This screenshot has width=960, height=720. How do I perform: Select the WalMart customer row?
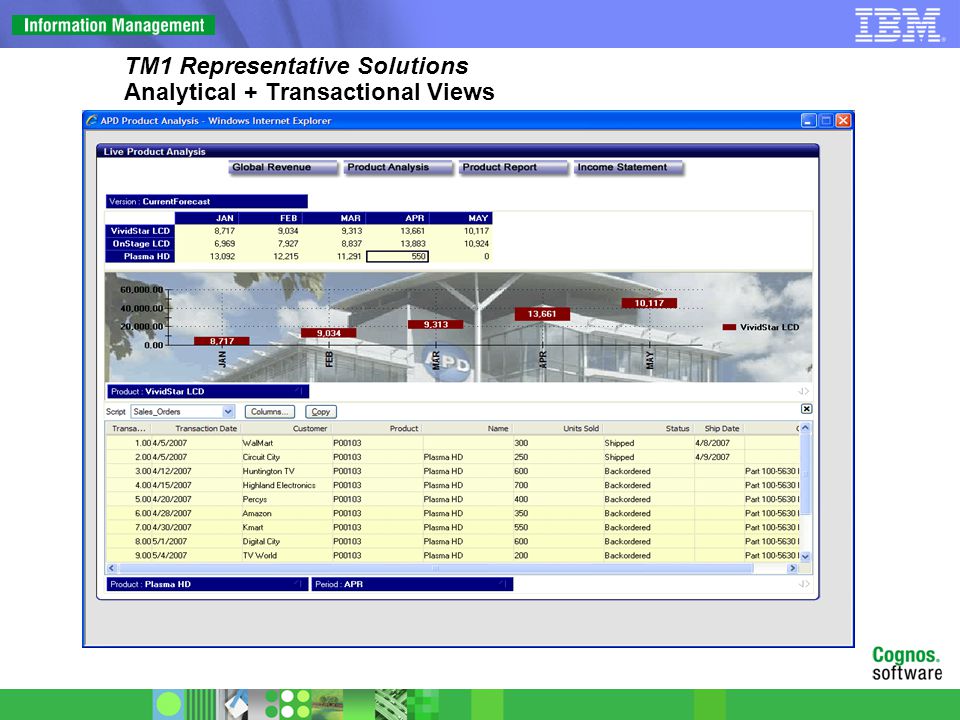(x=452, y=443)
